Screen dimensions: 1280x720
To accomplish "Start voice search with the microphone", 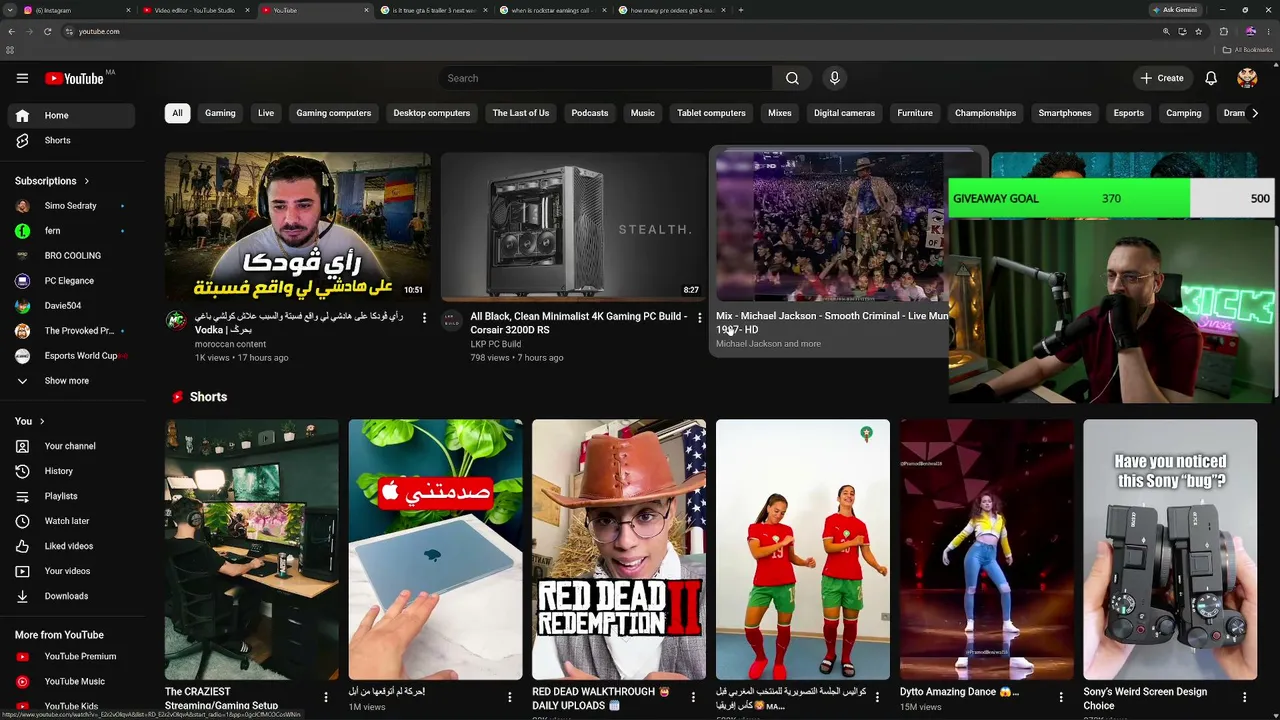I will point(834,78).
